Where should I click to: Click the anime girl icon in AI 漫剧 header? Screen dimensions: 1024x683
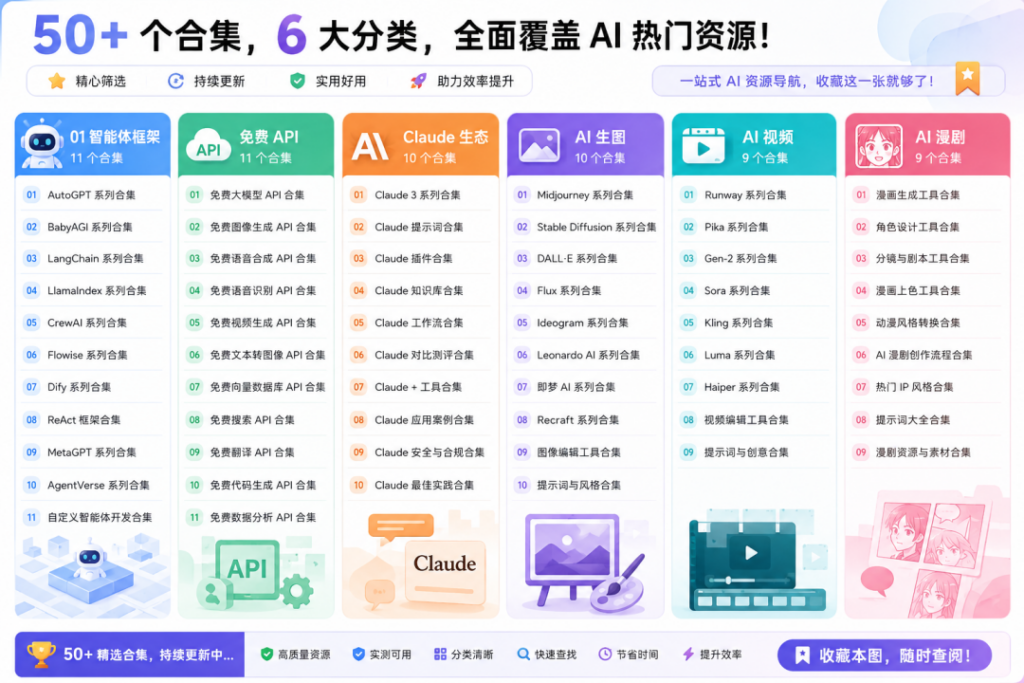(x=878, y=146)
